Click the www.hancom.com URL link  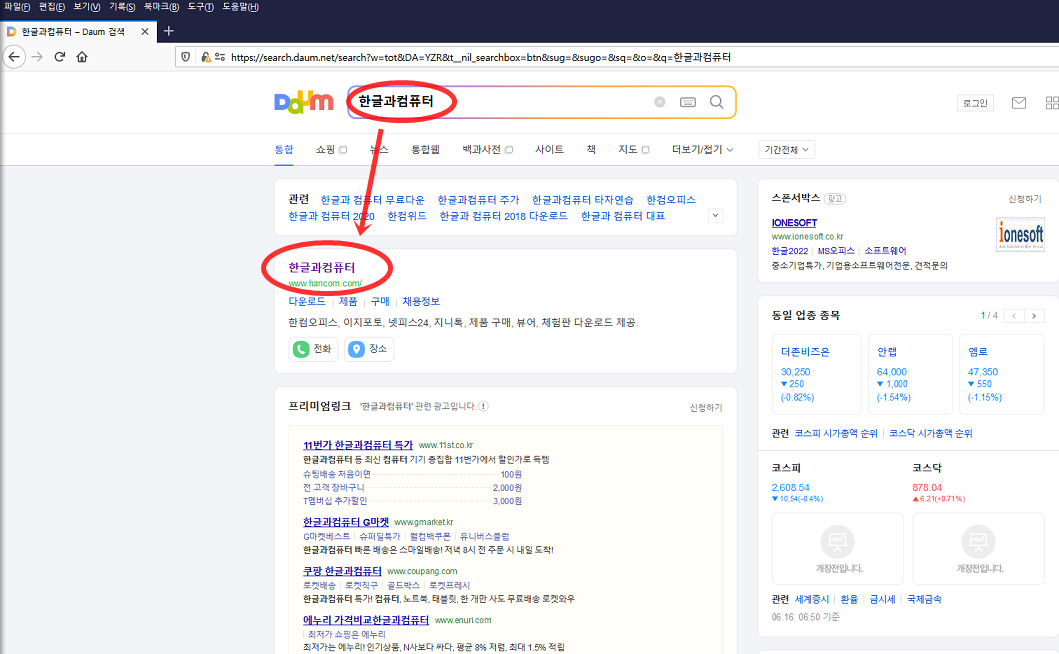(325, 283)
